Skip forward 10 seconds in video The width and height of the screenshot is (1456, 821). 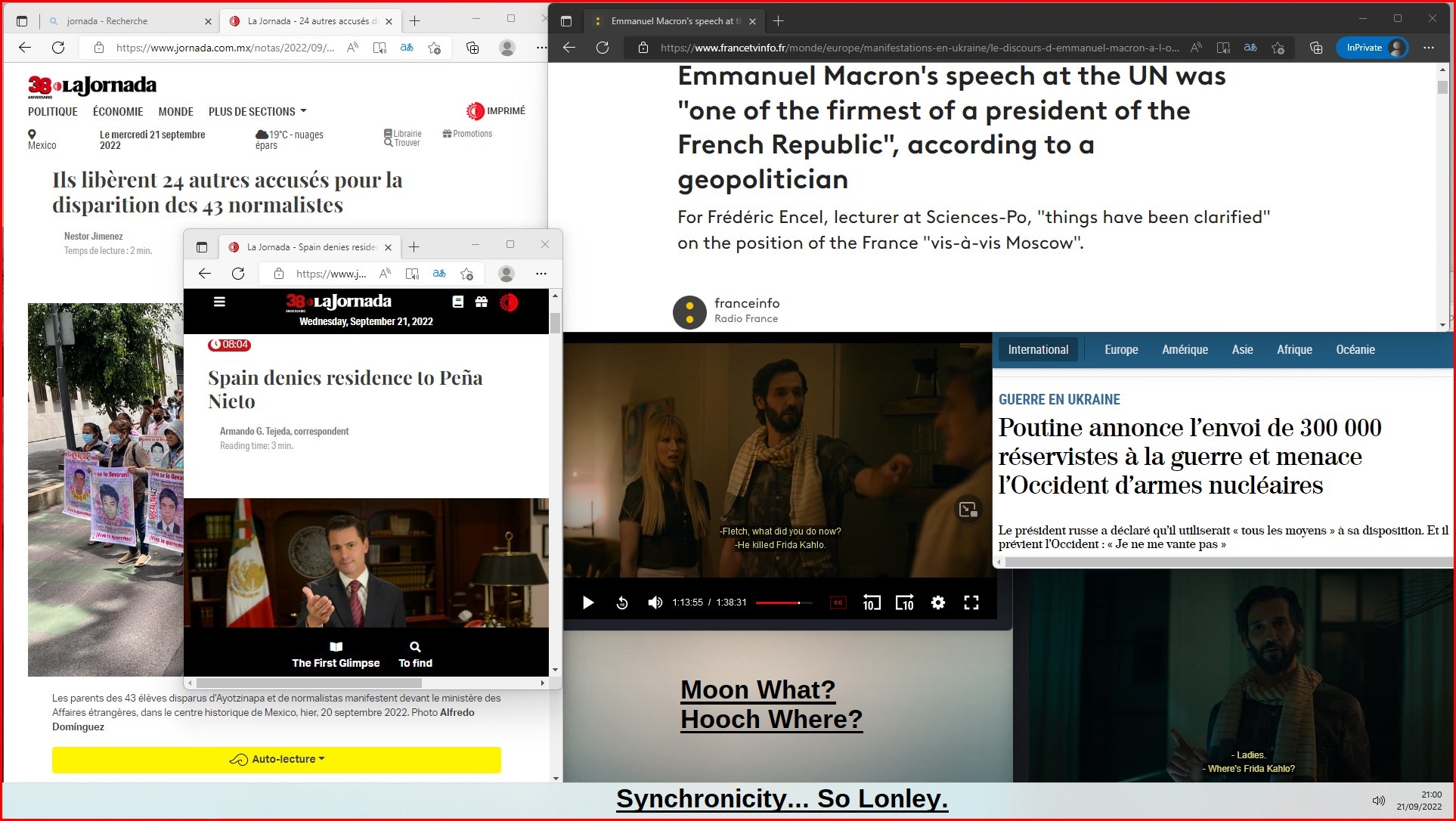tap(905, 603)
